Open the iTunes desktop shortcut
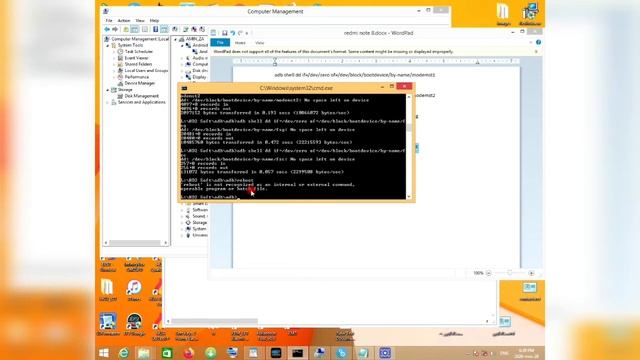The image size is (640, 360). (x=134, y=290)
